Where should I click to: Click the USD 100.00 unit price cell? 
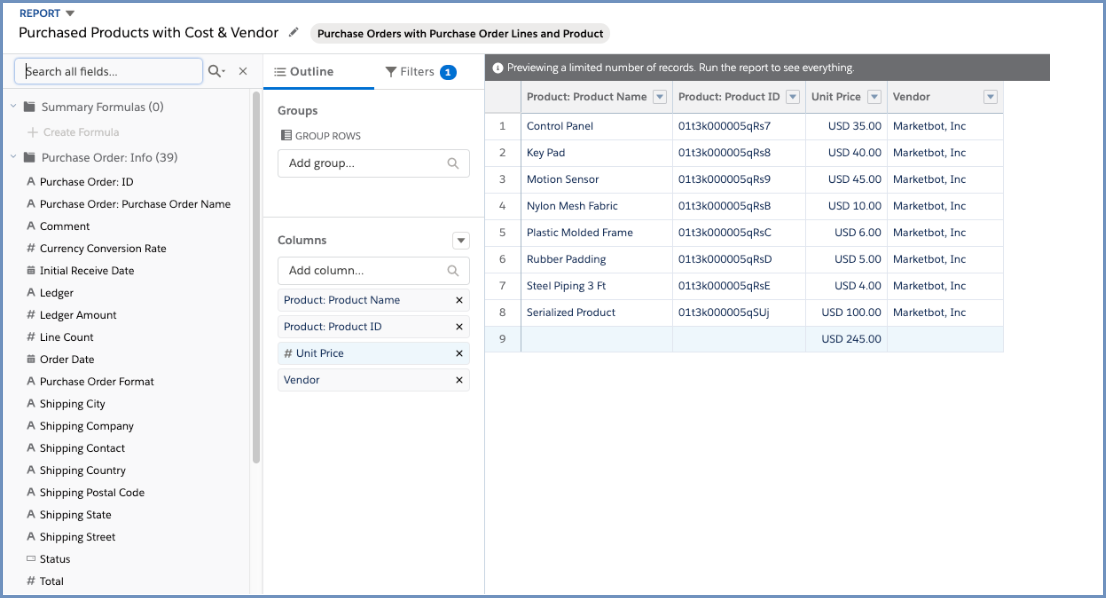click(x=846, y=312)
